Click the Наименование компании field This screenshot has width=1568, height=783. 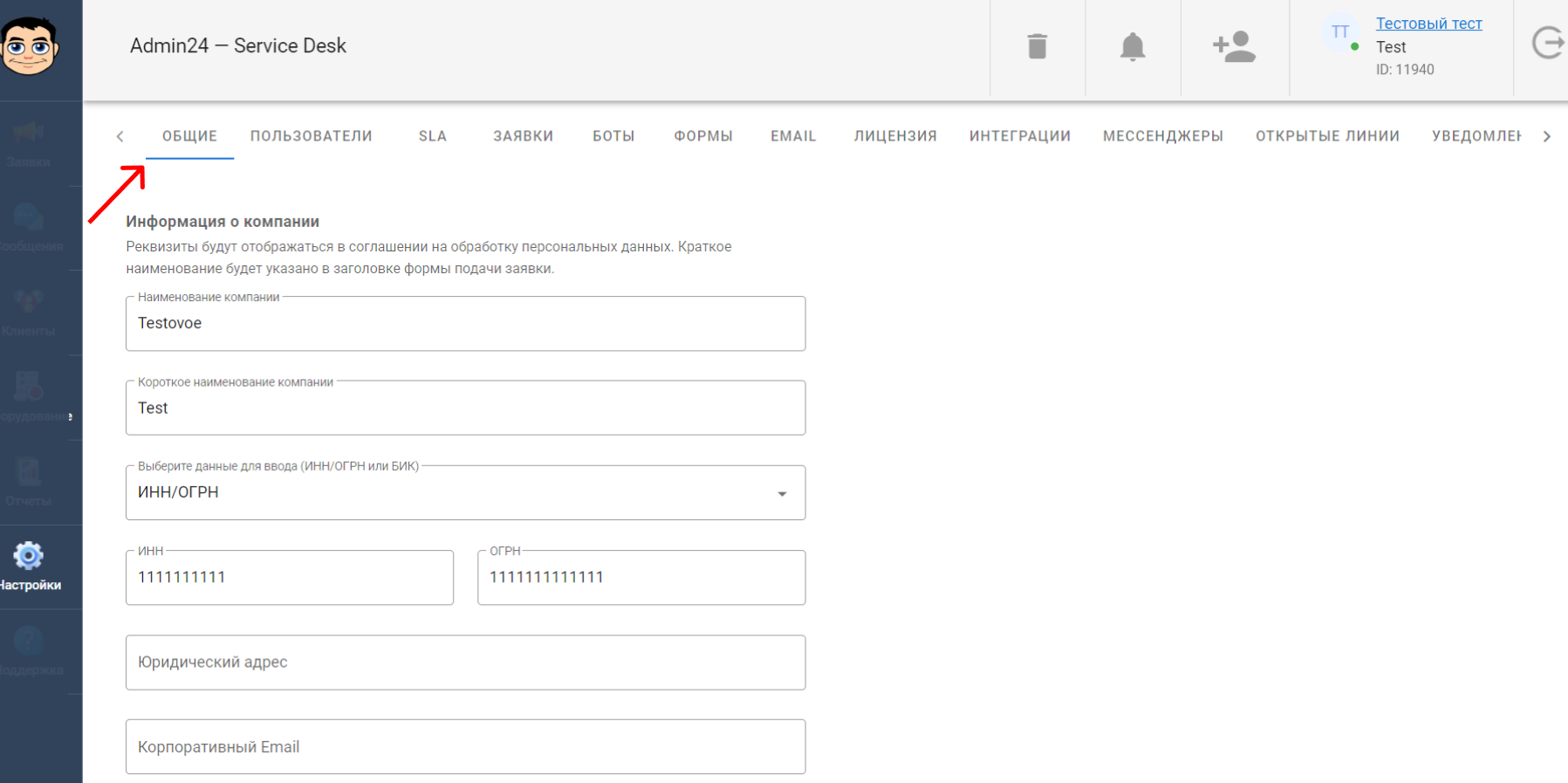click(x=465, y=324)
